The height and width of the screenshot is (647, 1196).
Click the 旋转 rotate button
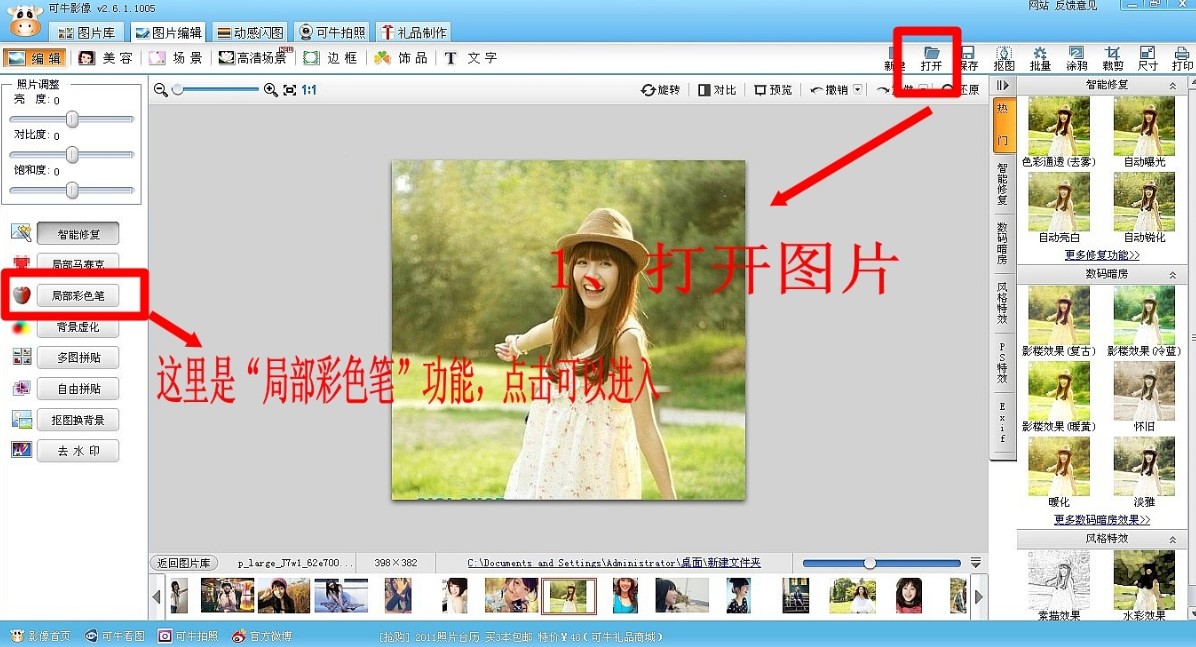click(x=660, y=90)
